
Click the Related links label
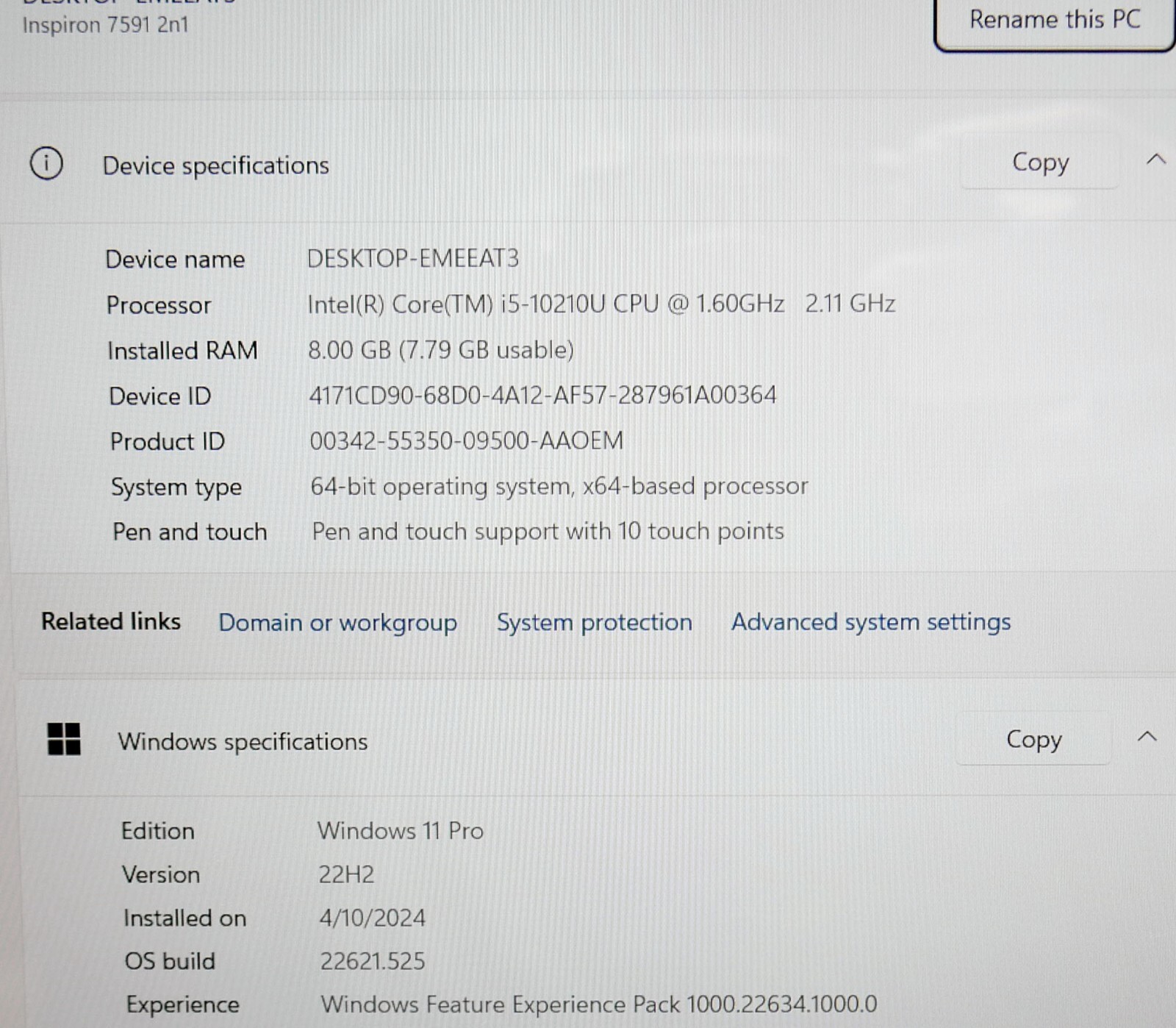(x=111, y=621)
